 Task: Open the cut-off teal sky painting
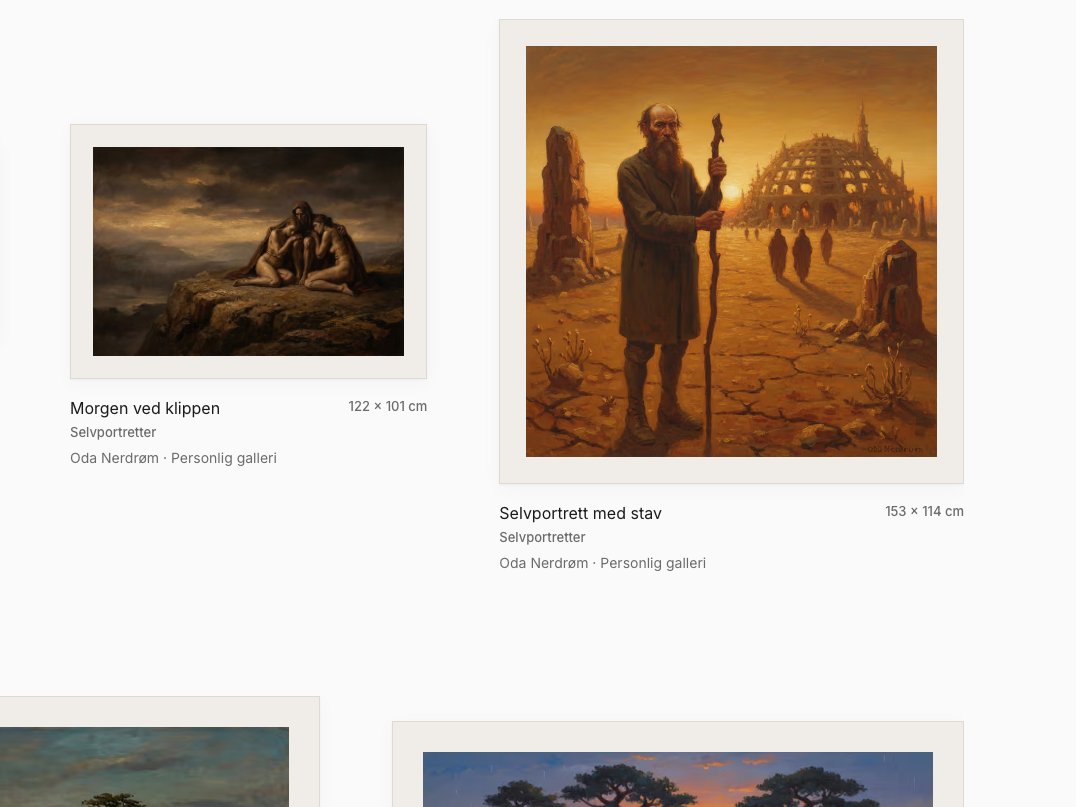144,767
